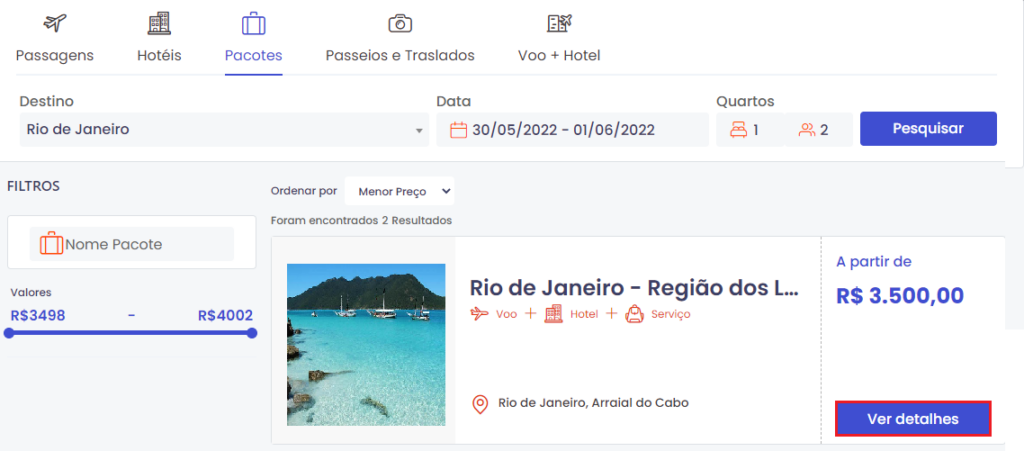Click the suitcase icon in Nome Pacote filter
Screen dimensions: 1024x451
[x=52, y=244]
